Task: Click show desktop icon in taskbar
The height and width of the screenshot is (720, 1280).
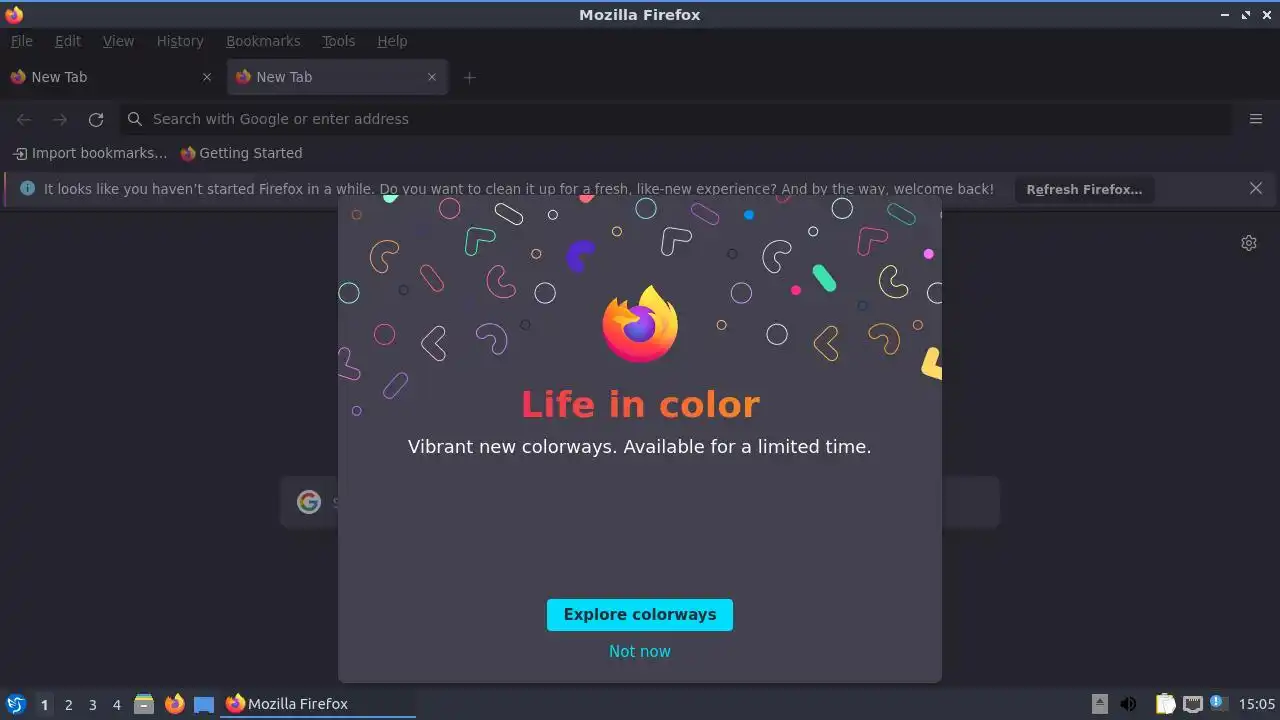Action: coord(204,704)
